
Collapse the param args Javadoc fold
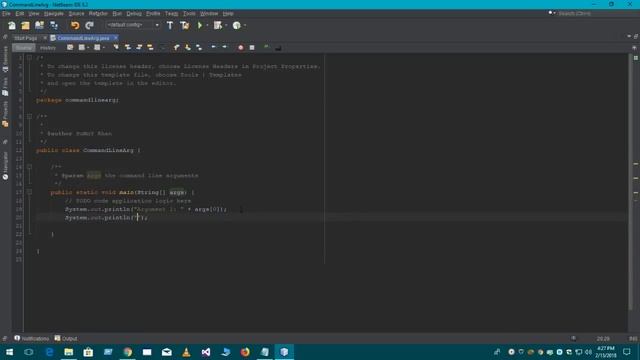(29, 167)
